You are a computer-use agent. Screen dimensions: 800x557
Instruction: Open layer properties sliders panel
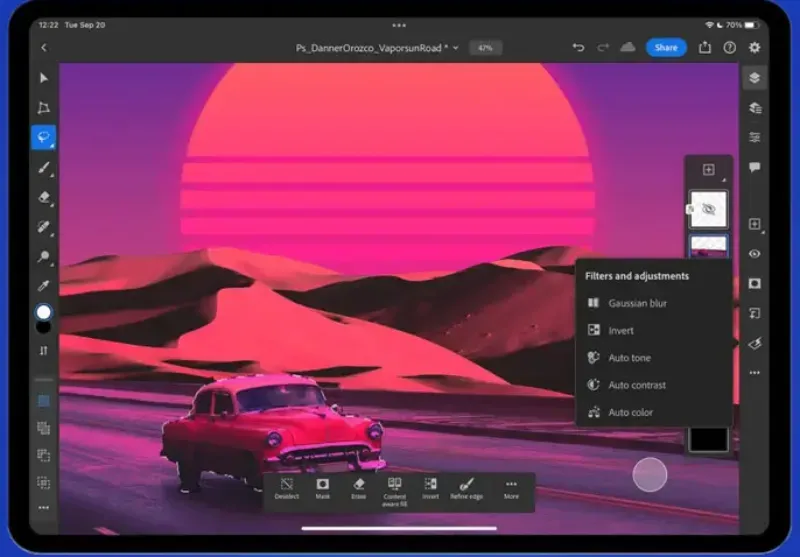755,137
